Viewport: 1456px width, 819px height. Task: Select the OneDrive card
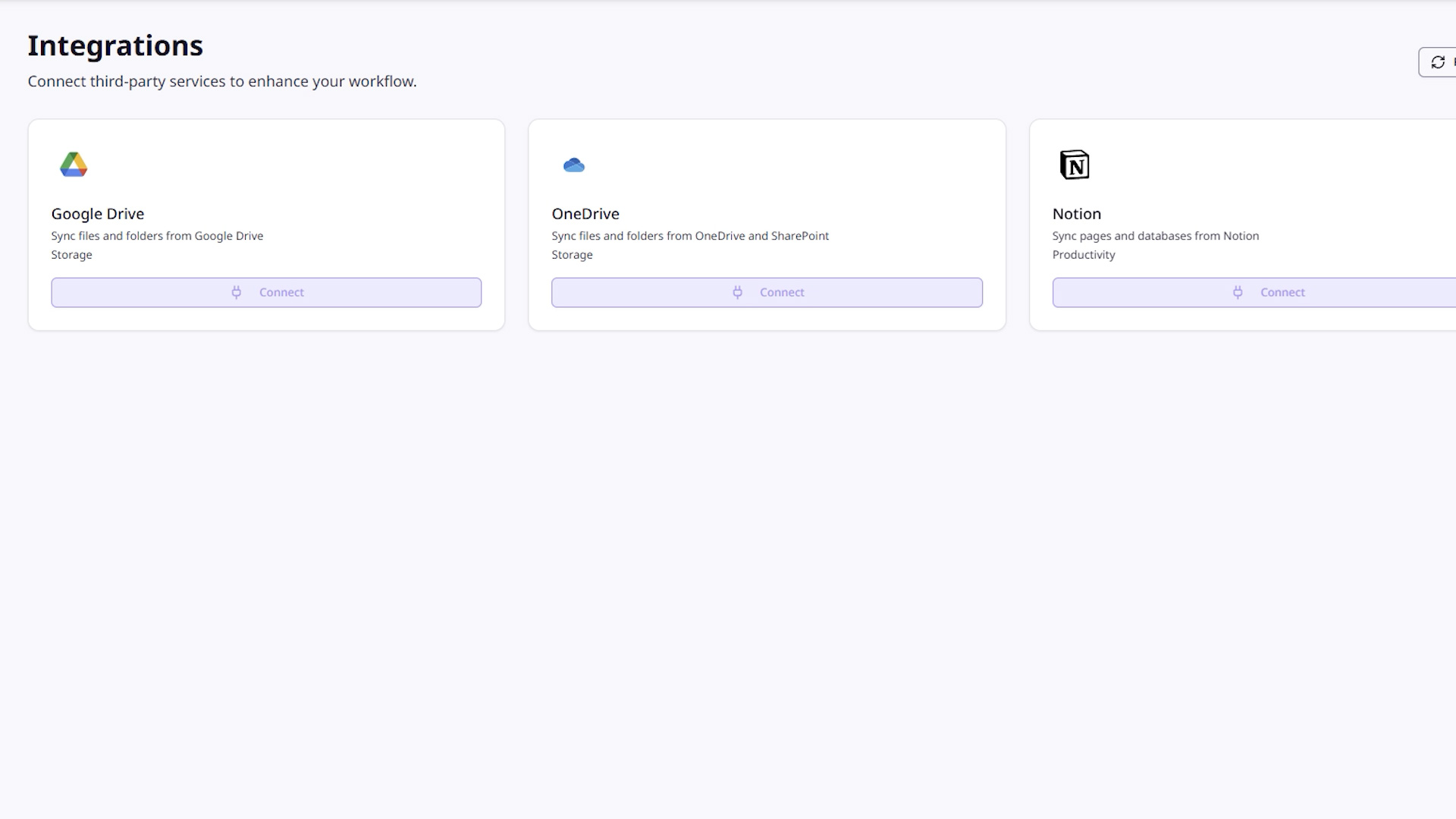click(x=767, y=224)
